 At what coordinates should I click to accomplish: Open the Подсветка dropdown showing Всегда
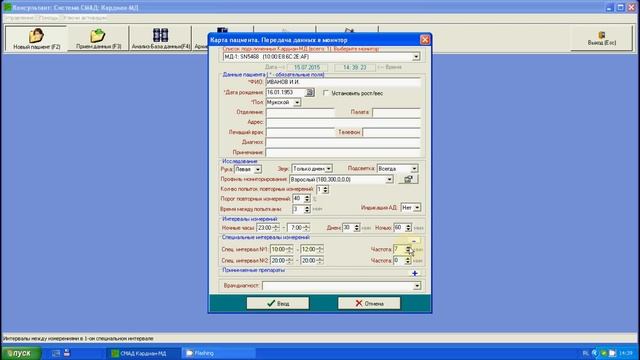click(x=414, y=169)
